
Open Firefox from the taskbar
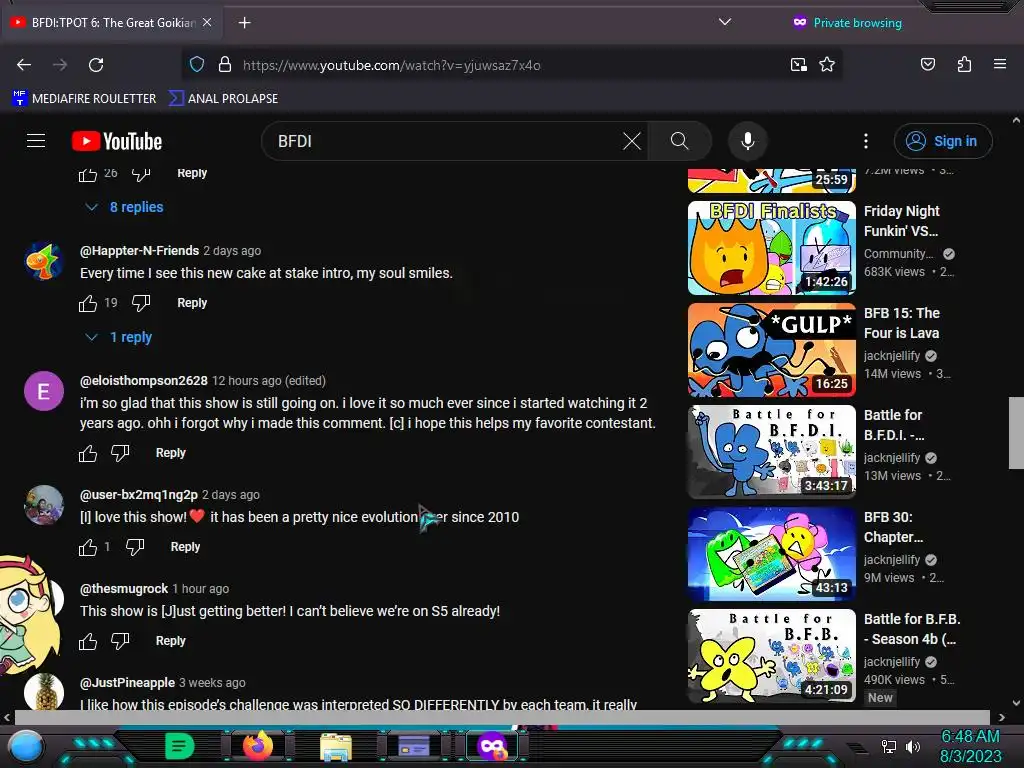click(x=258, y=746)
